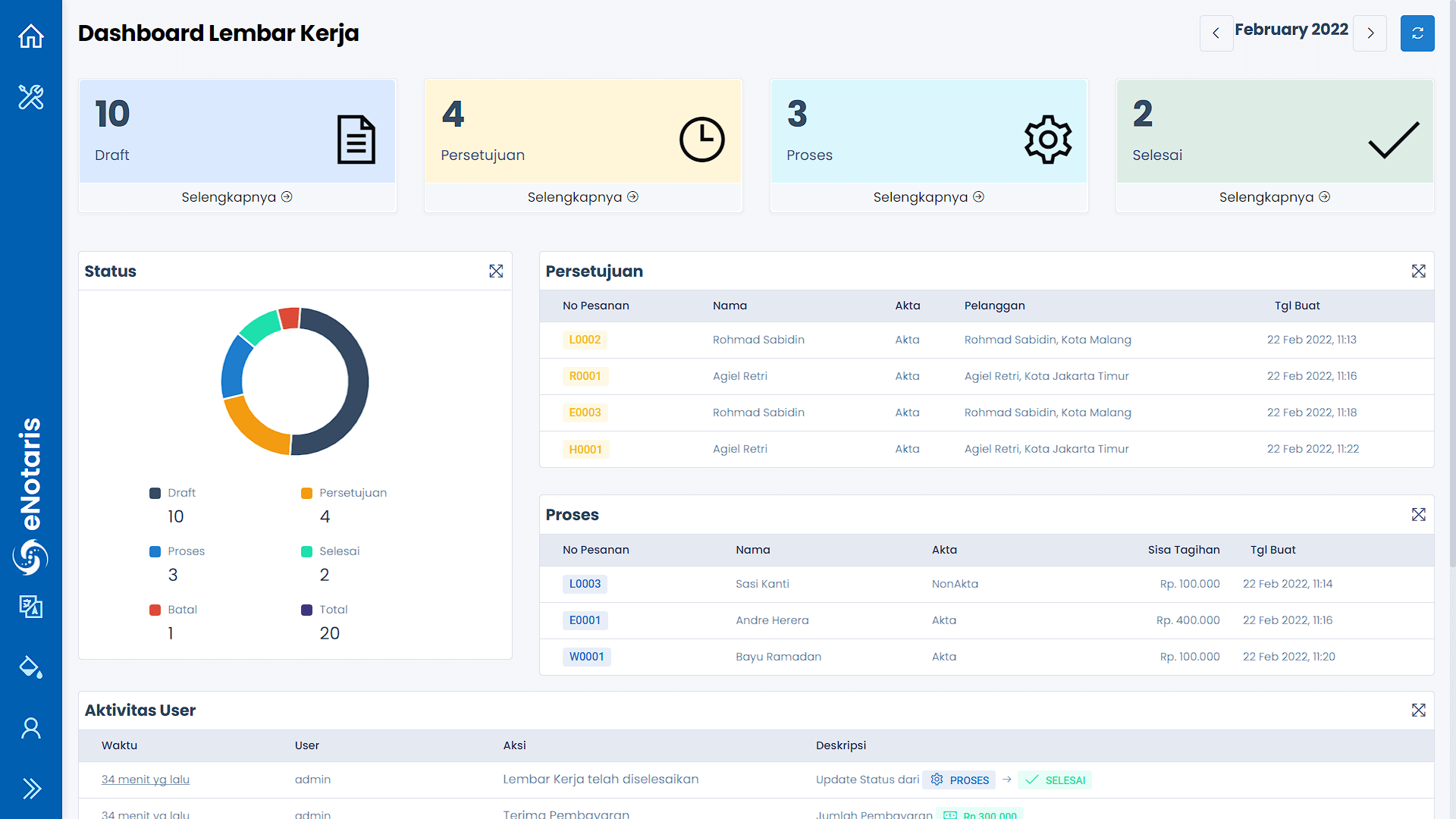Toggle Batal legend swatch in chart
The height and width of the screenshot is (819, 1456).
(x=155, y=610)
